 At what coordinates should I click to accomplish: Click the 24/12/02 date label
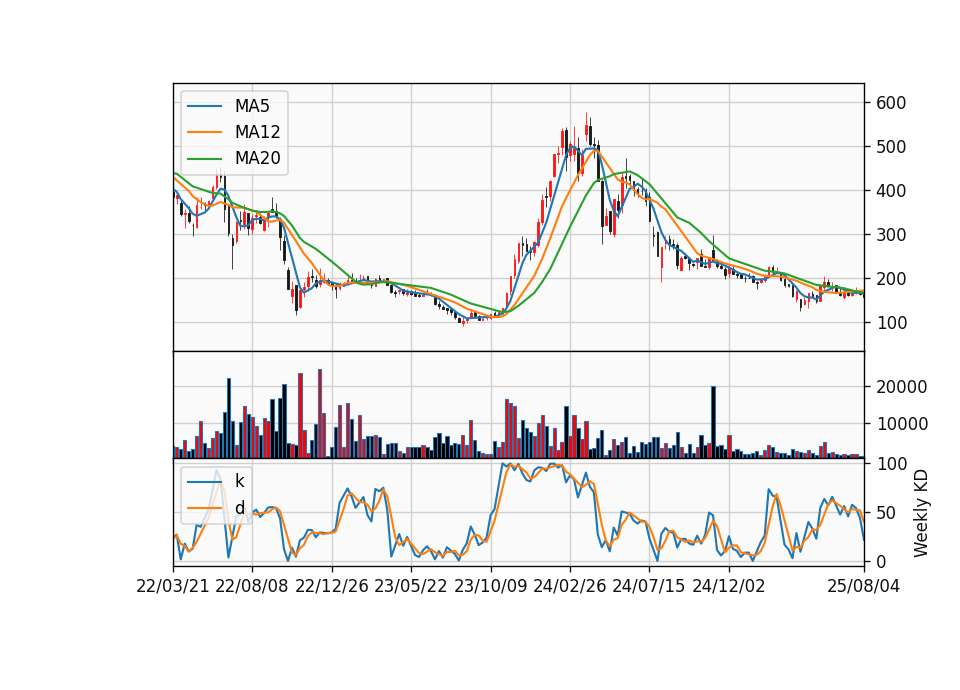729,586
